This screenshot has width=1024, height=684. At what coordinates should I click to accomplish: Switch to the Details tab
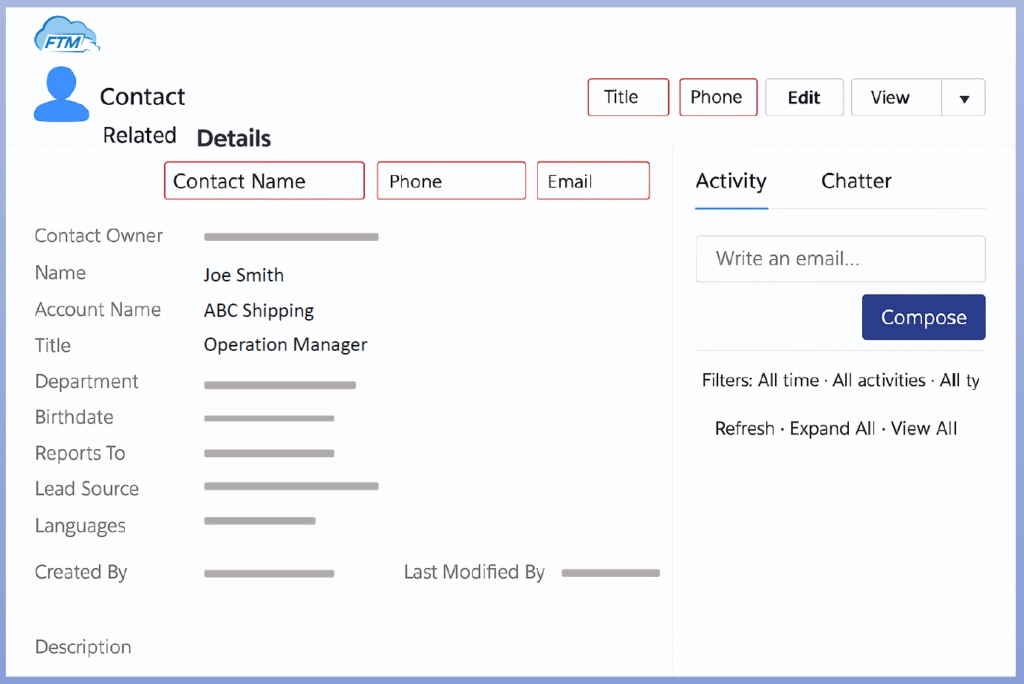(233, 138)
